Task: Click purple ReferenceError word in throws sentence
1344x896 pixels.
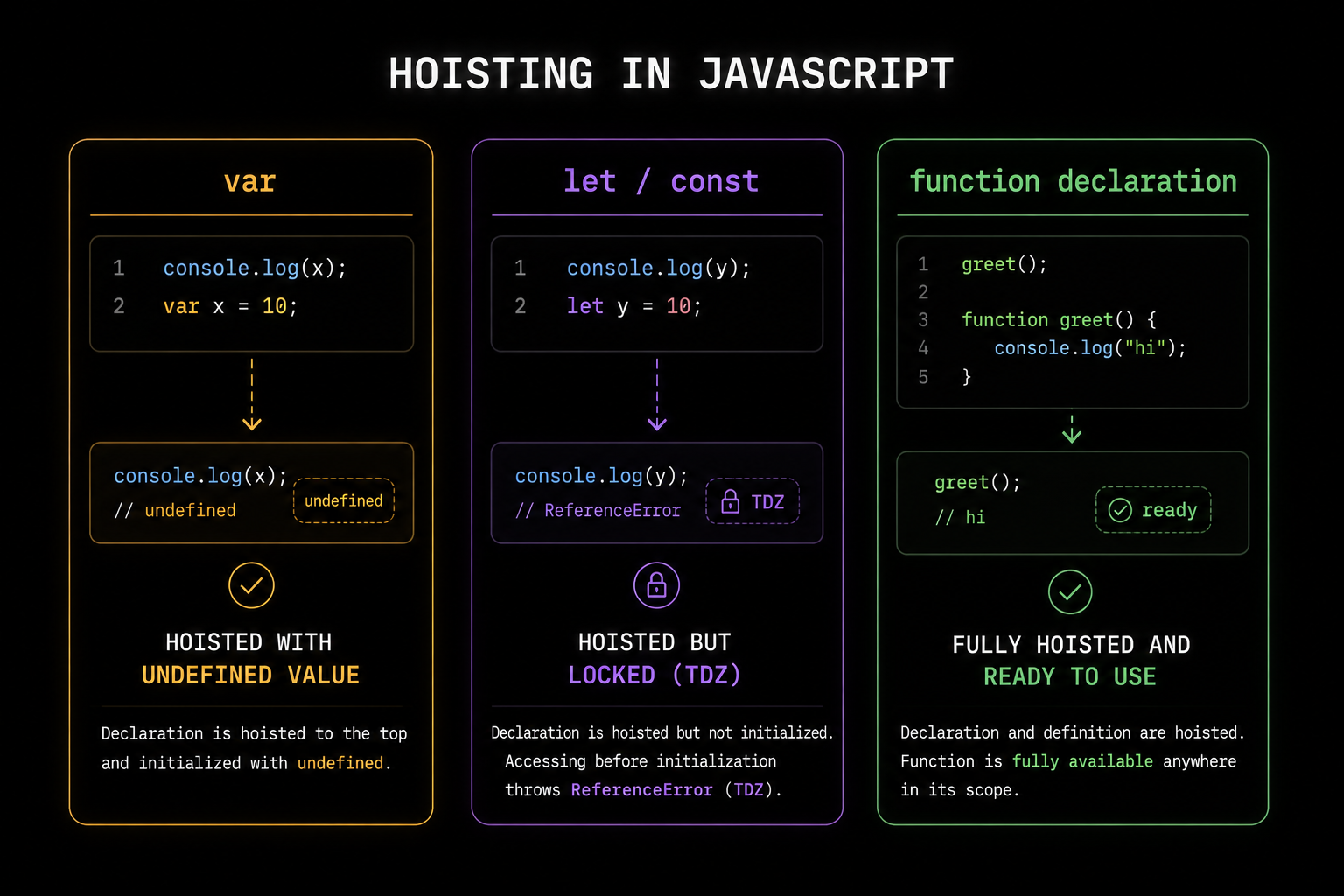Action: [641, 789]
